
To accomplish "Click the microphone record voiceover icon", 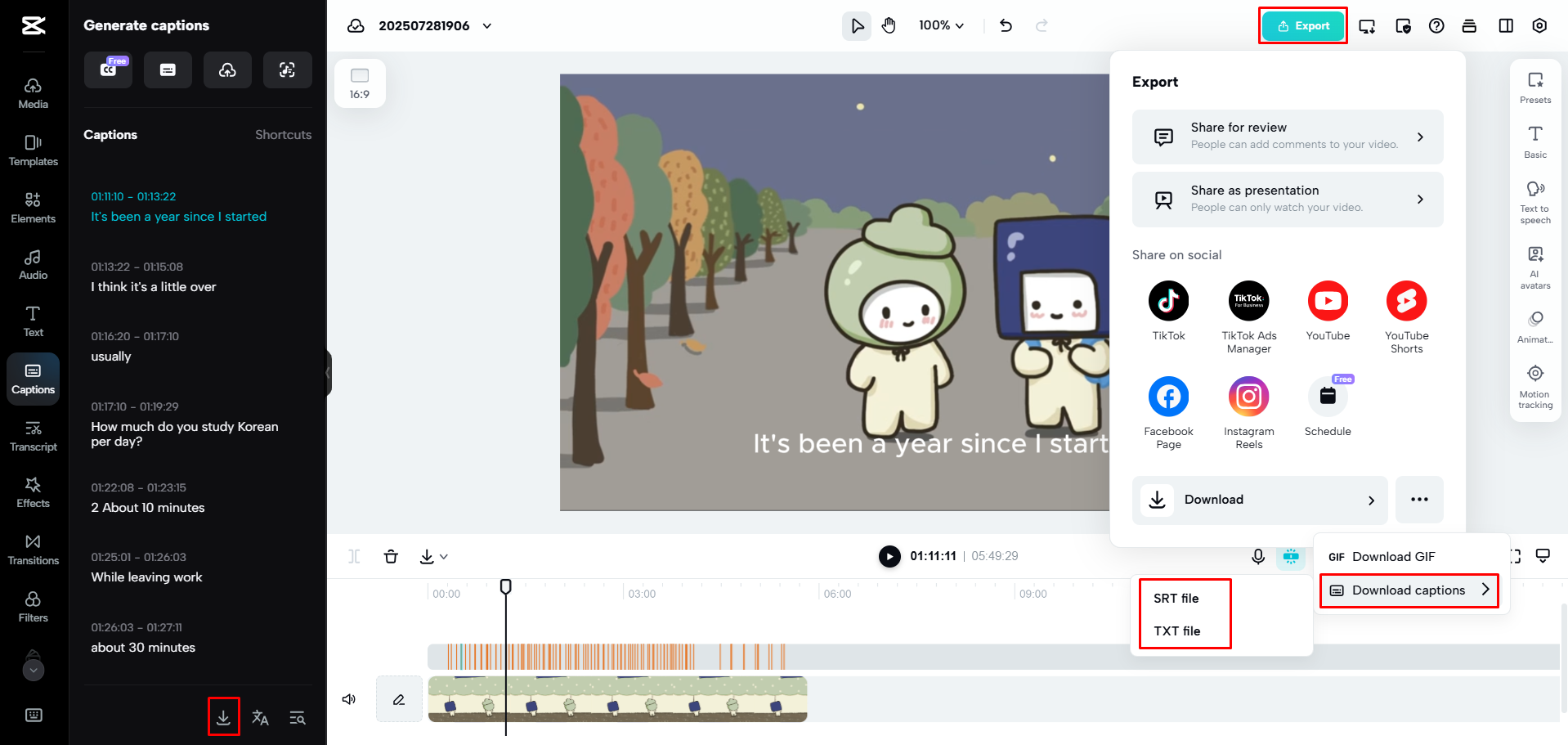I will [x=1258, y=556].
